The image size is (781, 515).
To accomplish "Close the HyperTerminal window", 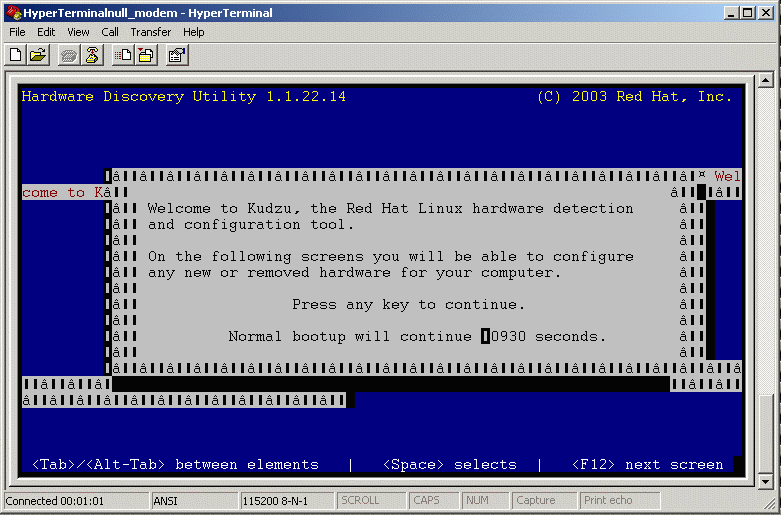I will pos(766,13).
